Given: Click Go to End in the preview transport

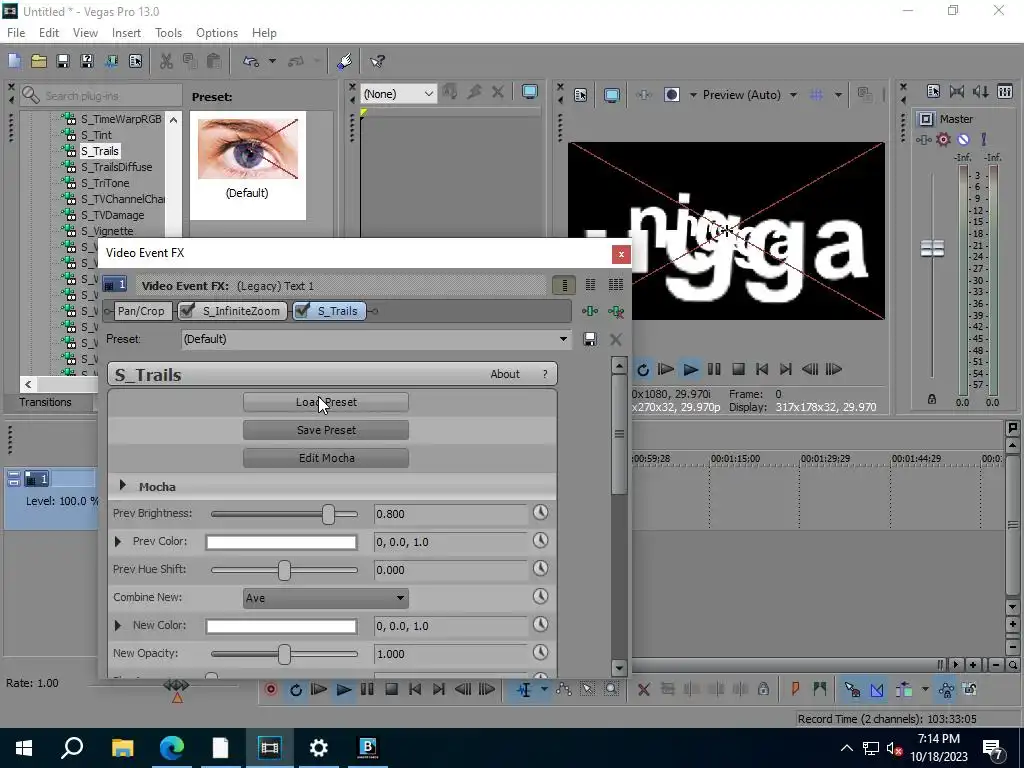Looking at the screenshot, I should pyautogui.click(x=786, y=370).
